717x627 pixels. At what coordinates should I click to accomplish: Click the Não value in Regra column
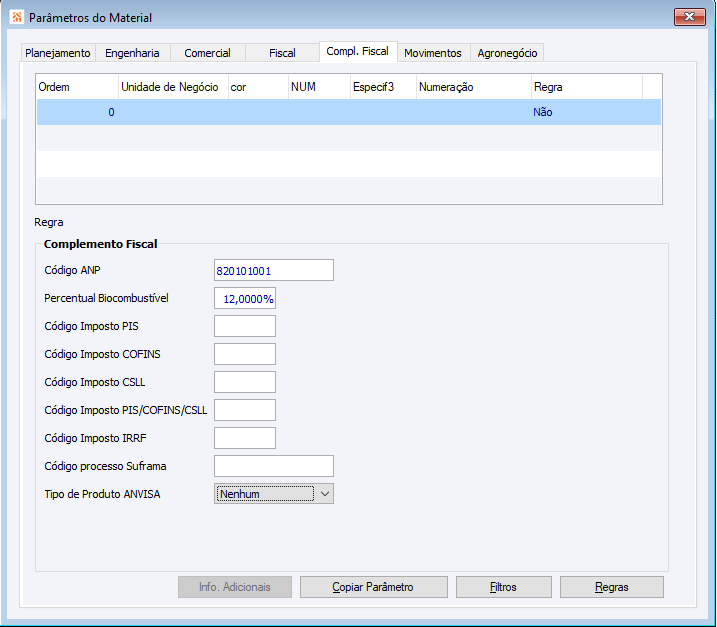543,112
